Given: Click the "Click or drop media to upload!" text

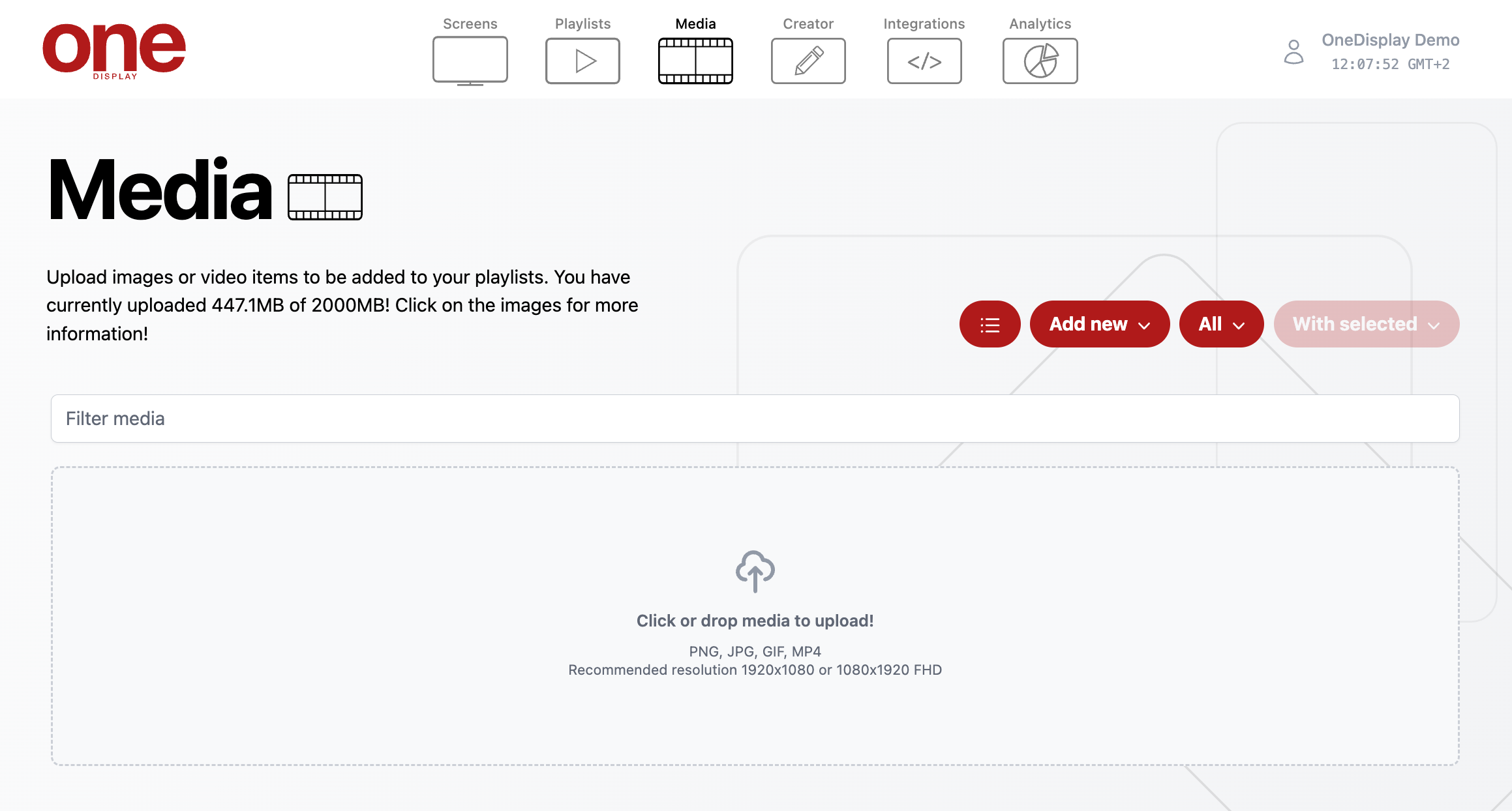Looking at the screenshot, I should point(755,621).
